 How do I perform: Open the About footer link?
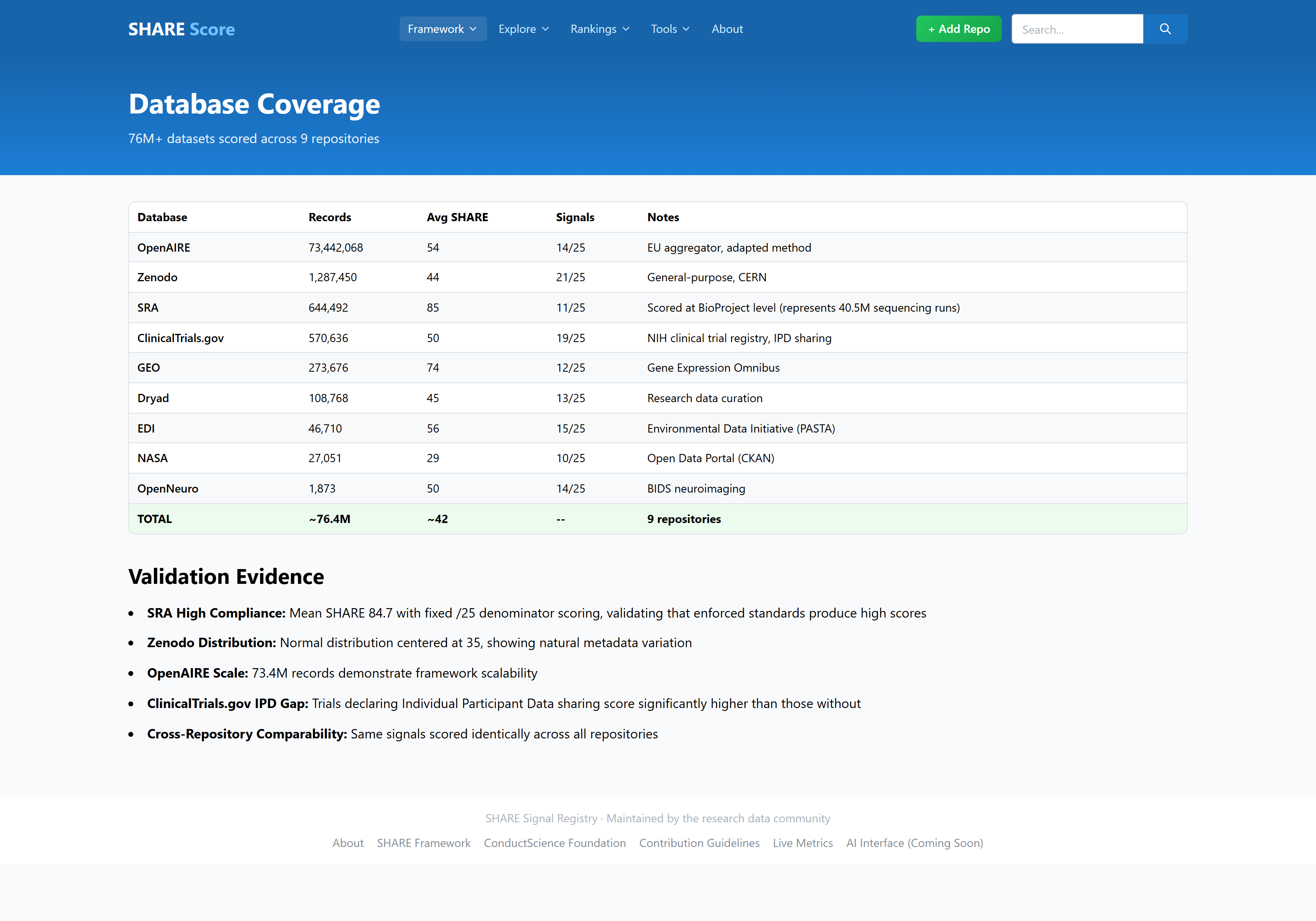pos(348,842)
